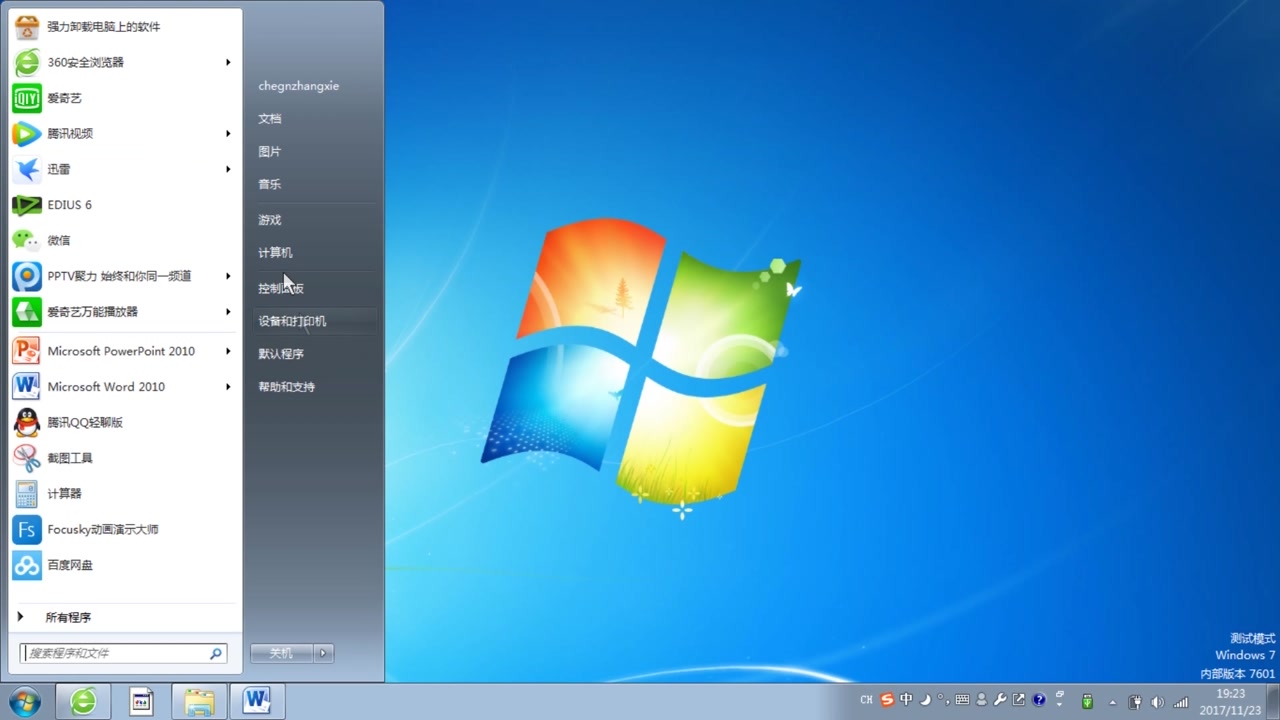Open the IME soft keyboard icon
Image resolution: width=1280 pixels, height=720 pixels.
tap(962, 700)
